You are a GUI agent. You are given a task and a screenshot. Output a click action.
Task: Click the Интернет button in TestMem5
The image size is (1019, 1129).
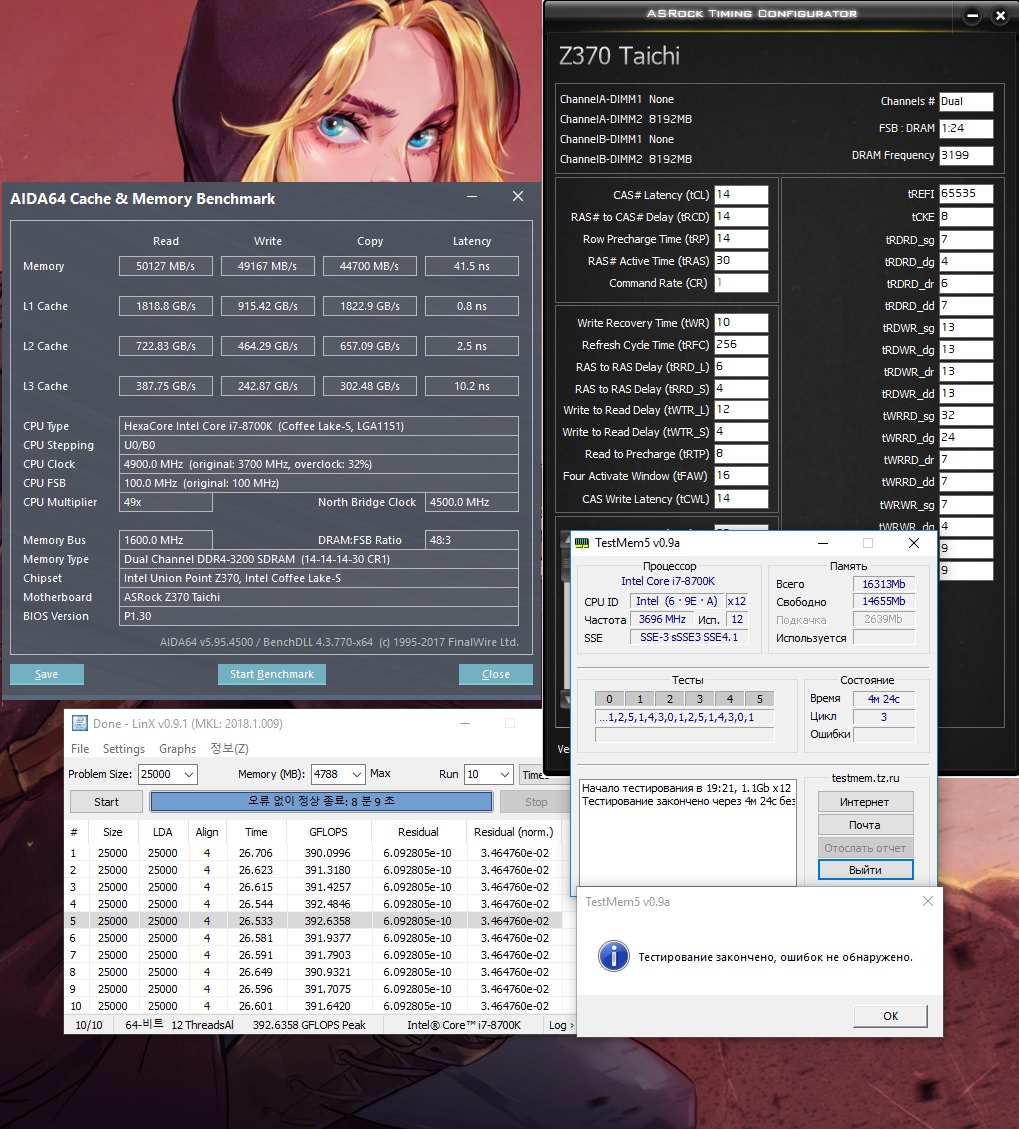point(865,801)
